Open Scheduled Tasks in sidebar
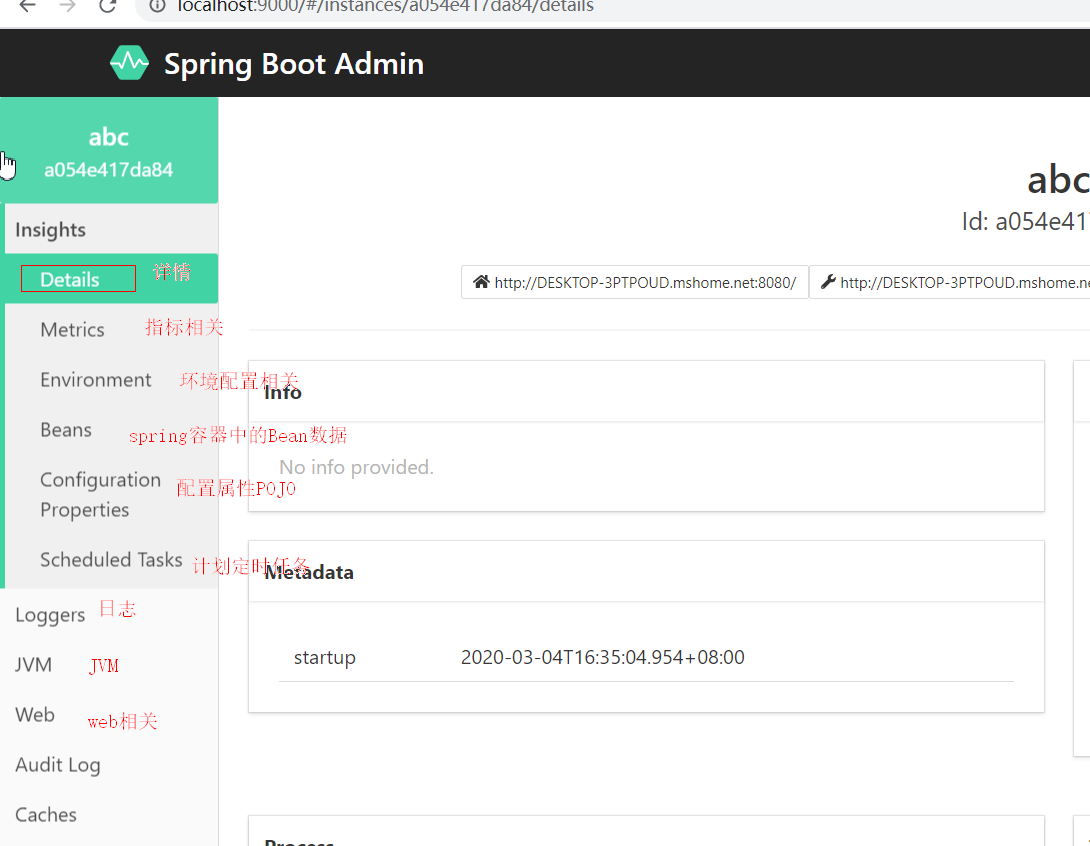 (111, 560)
